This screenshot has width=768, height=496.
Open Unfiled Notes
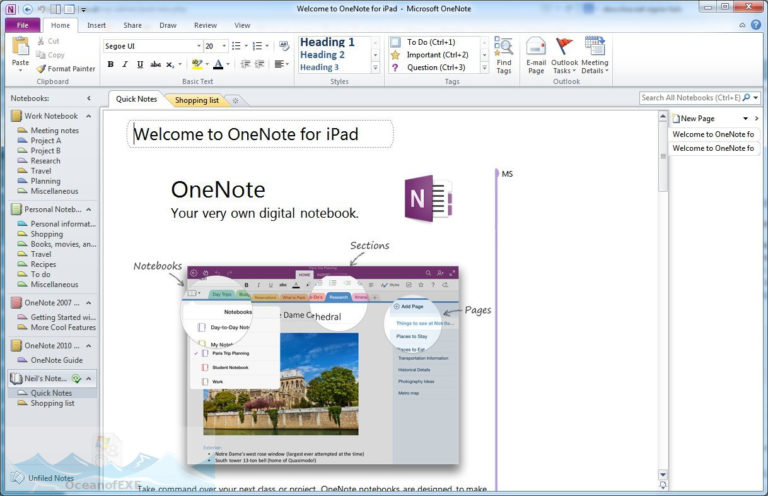click(x=51, y=478)
